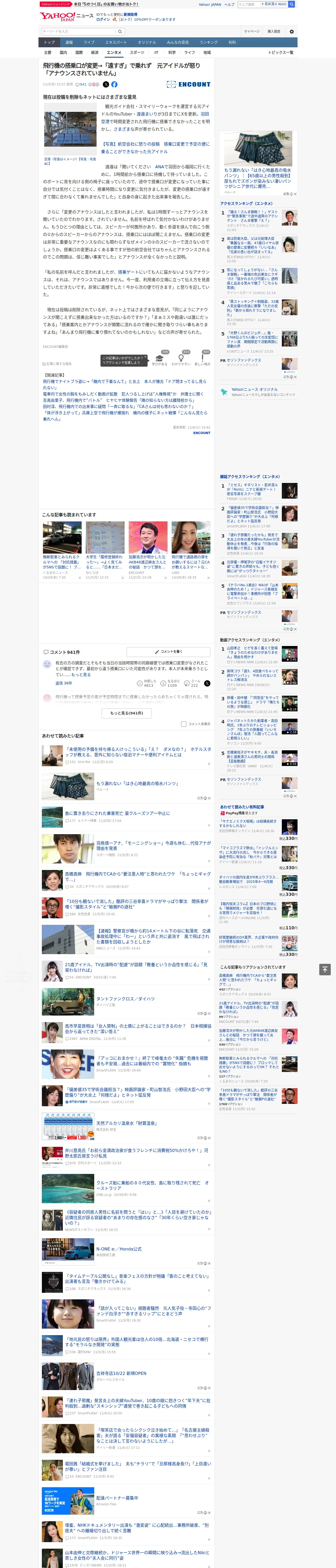Open the みんなの意見 tab
The image size is (336, 1568).
177,43
